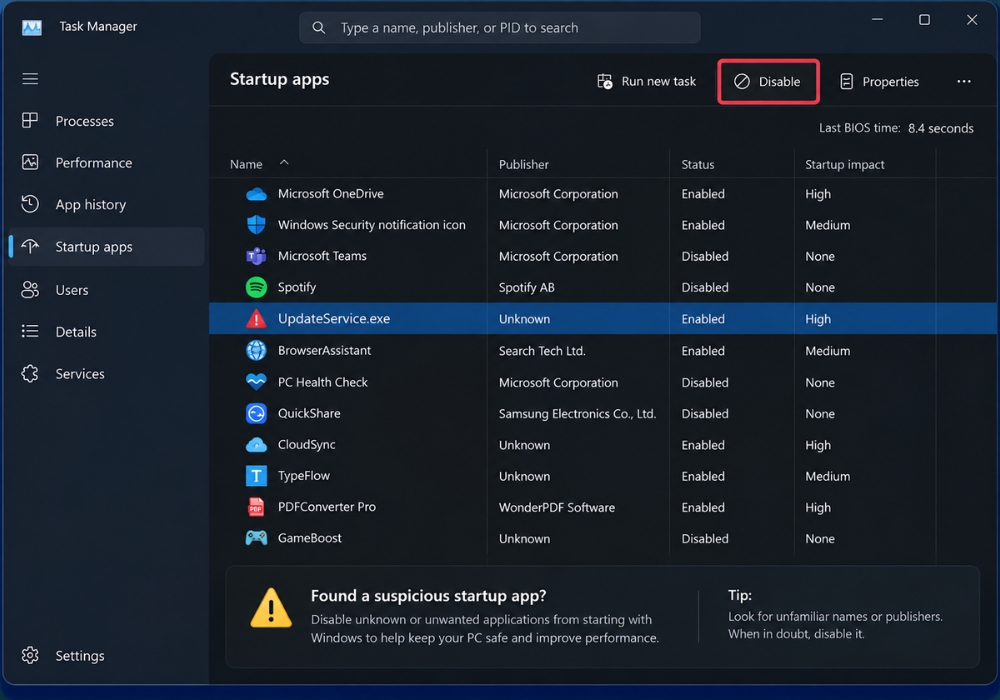Disable the selected startup app
Image resolution: width=1000 pixels, height=700 pixels.
point(768,82)
